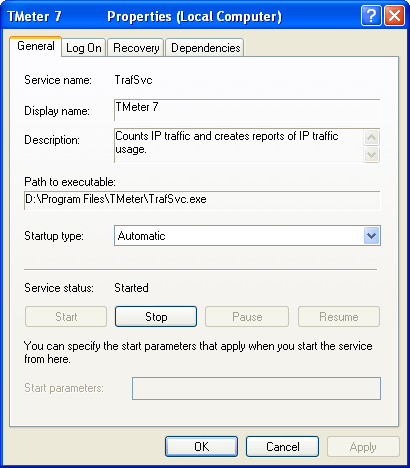Viewport: 410px width, 468px height.
Task: Switch to the General tab
Action: click(36, 46)
